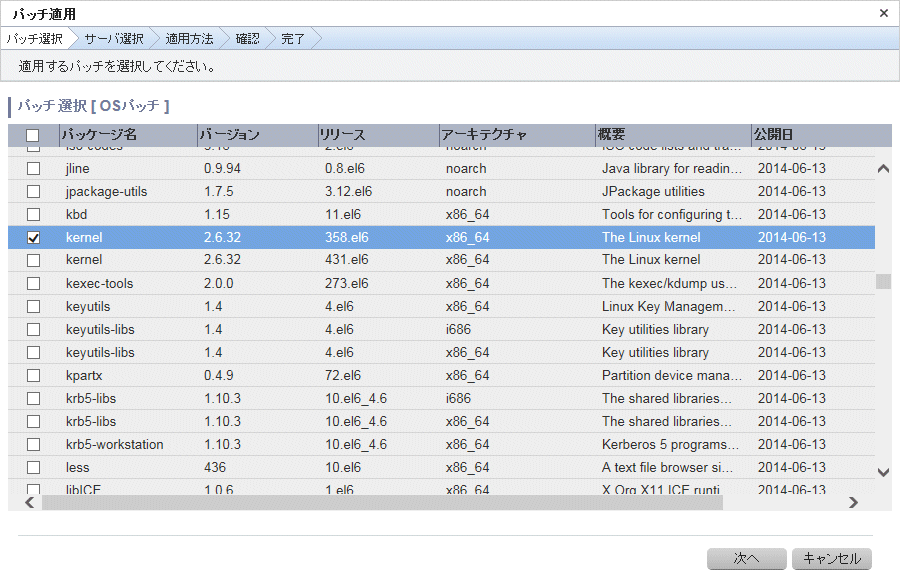Viewport: 900px width, 581px height.
Task: Check the less package checkbox
Action: click(x=33, y=467)
